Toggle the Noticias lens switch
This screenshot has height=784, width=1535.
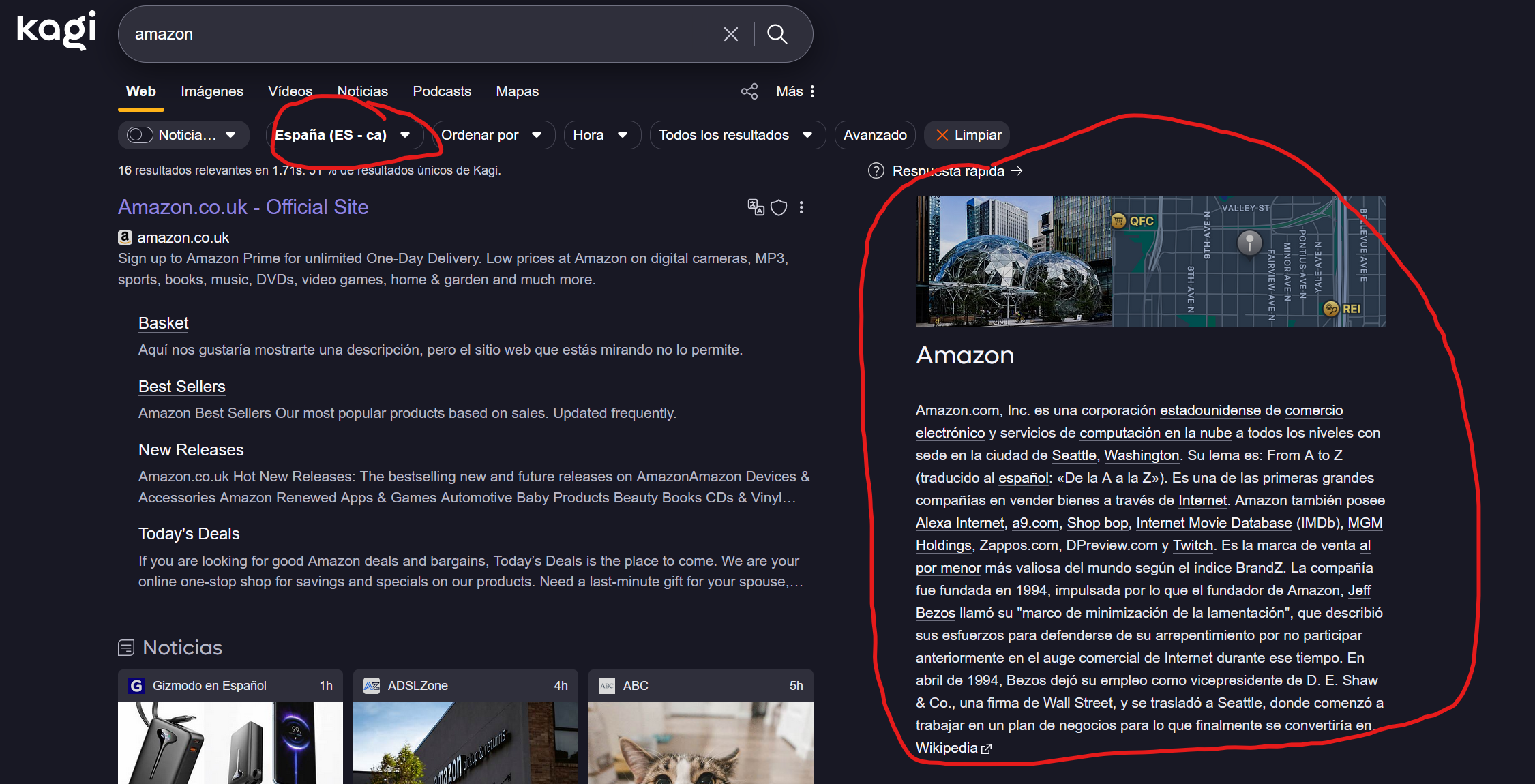point(140,135)
